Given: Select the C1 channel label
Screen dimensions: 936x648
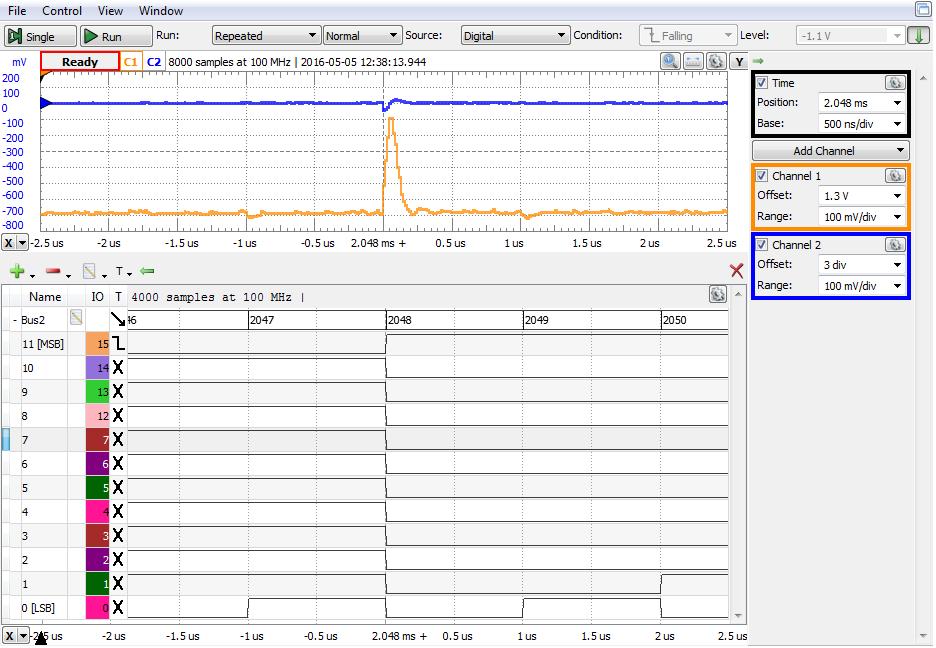Looking at the screenshot, I should 131,62.
